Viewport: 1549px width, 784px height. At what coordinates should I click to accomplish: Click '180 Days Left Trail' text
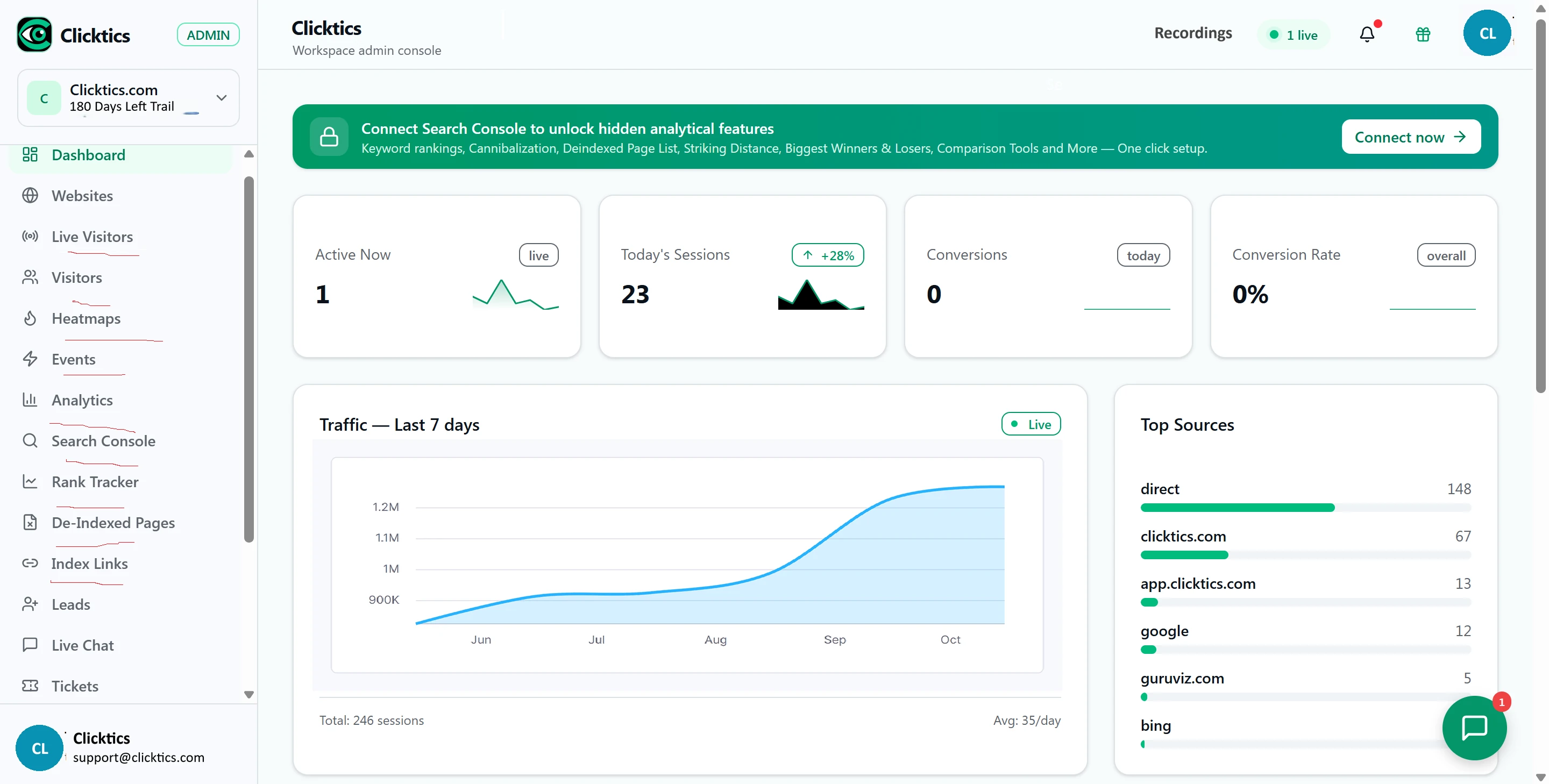[122, 106]
